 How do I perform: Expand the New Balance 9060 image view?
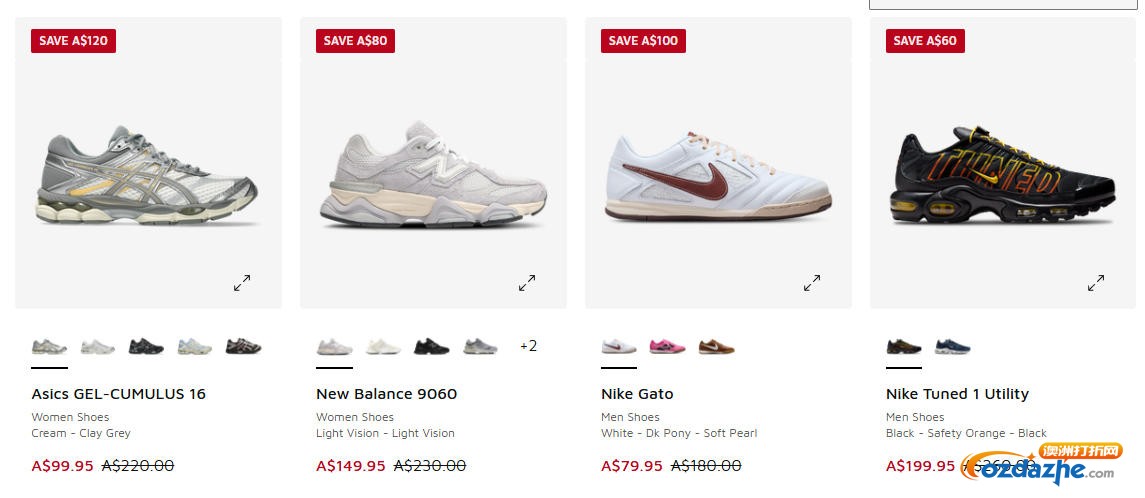tap(527, 283)
